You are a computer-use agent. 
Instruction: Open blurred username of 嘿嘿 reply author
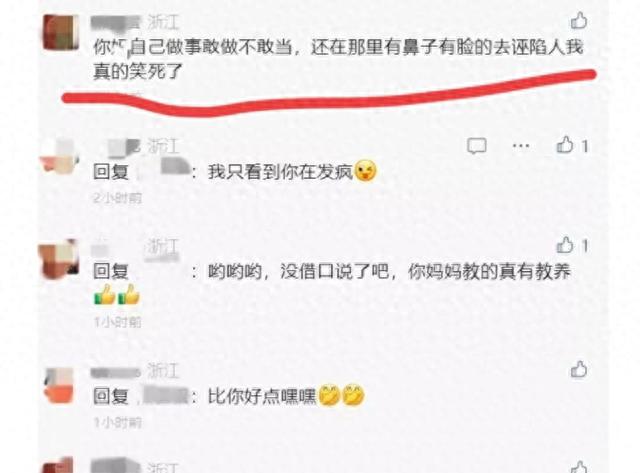[x=116, y=373]
